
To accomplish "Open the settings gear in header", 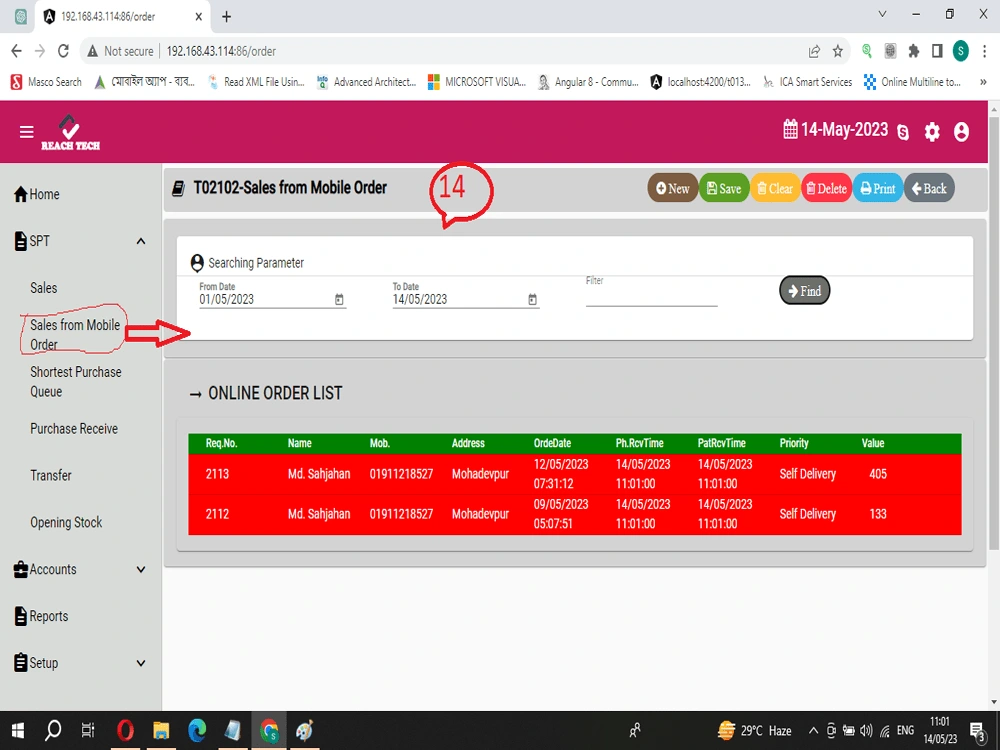I will [932, 132].
